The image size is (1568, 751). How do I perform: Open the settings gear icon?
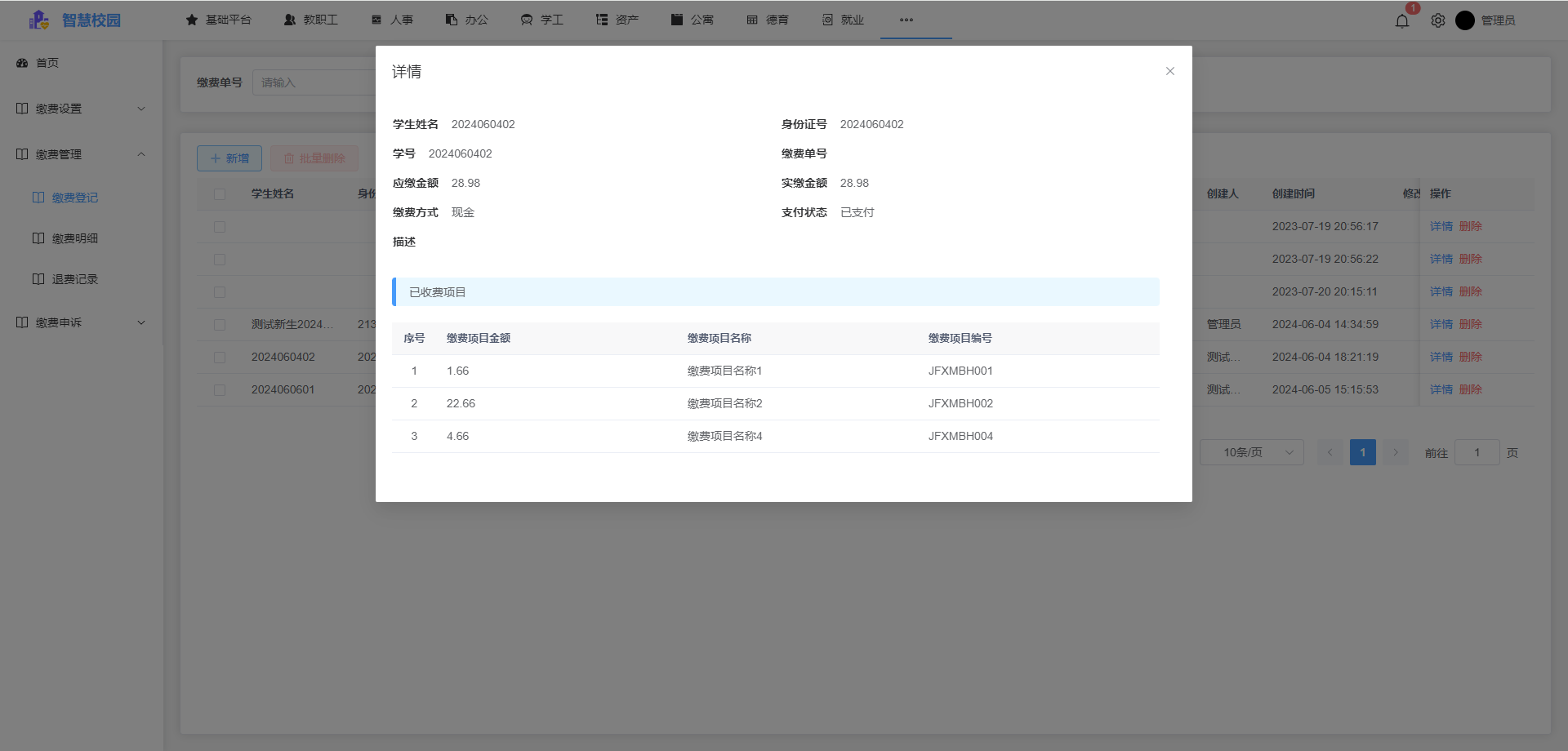coord(1438,21)
